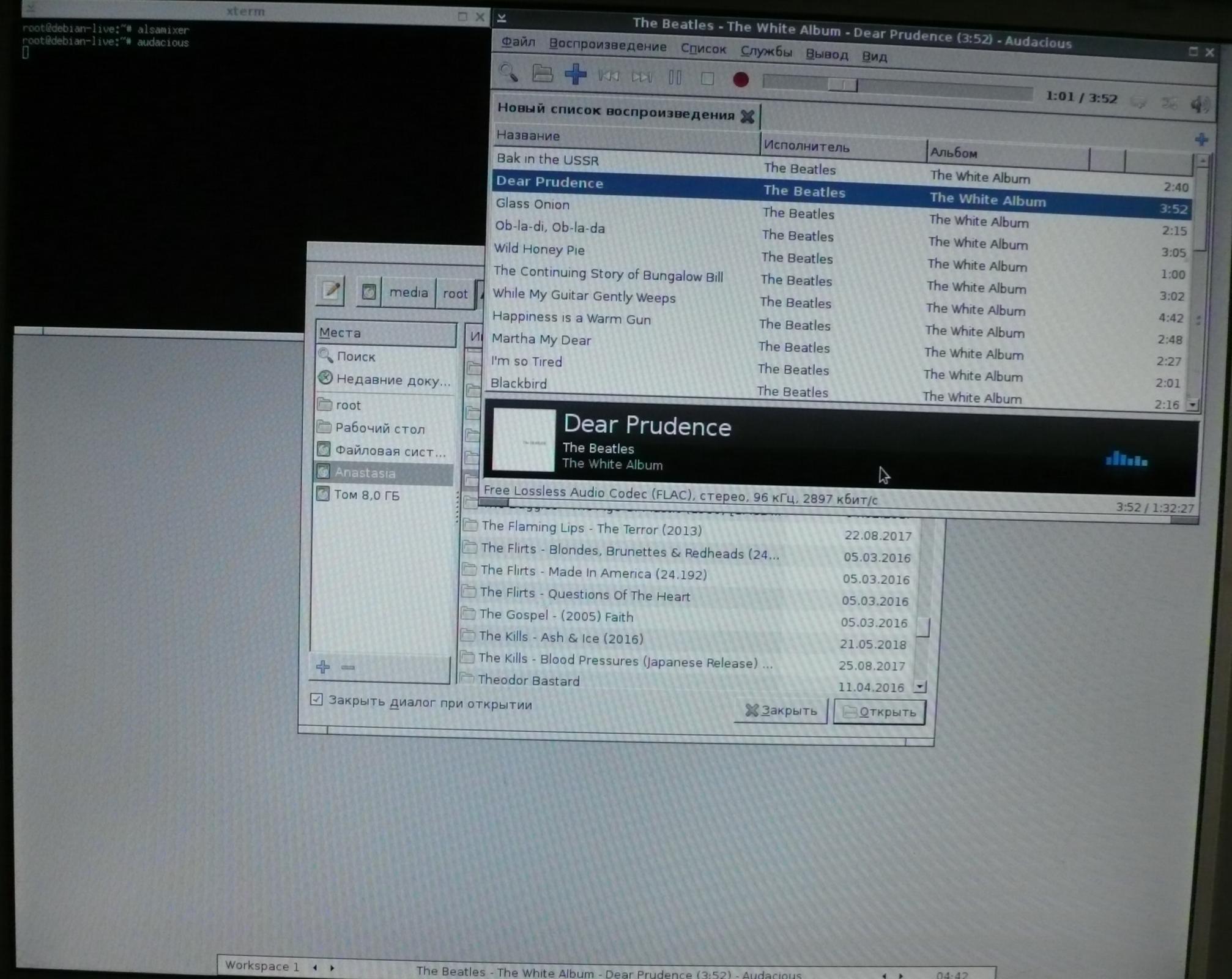Open the Список menu
1232x979 pixels.
(703, 49)
